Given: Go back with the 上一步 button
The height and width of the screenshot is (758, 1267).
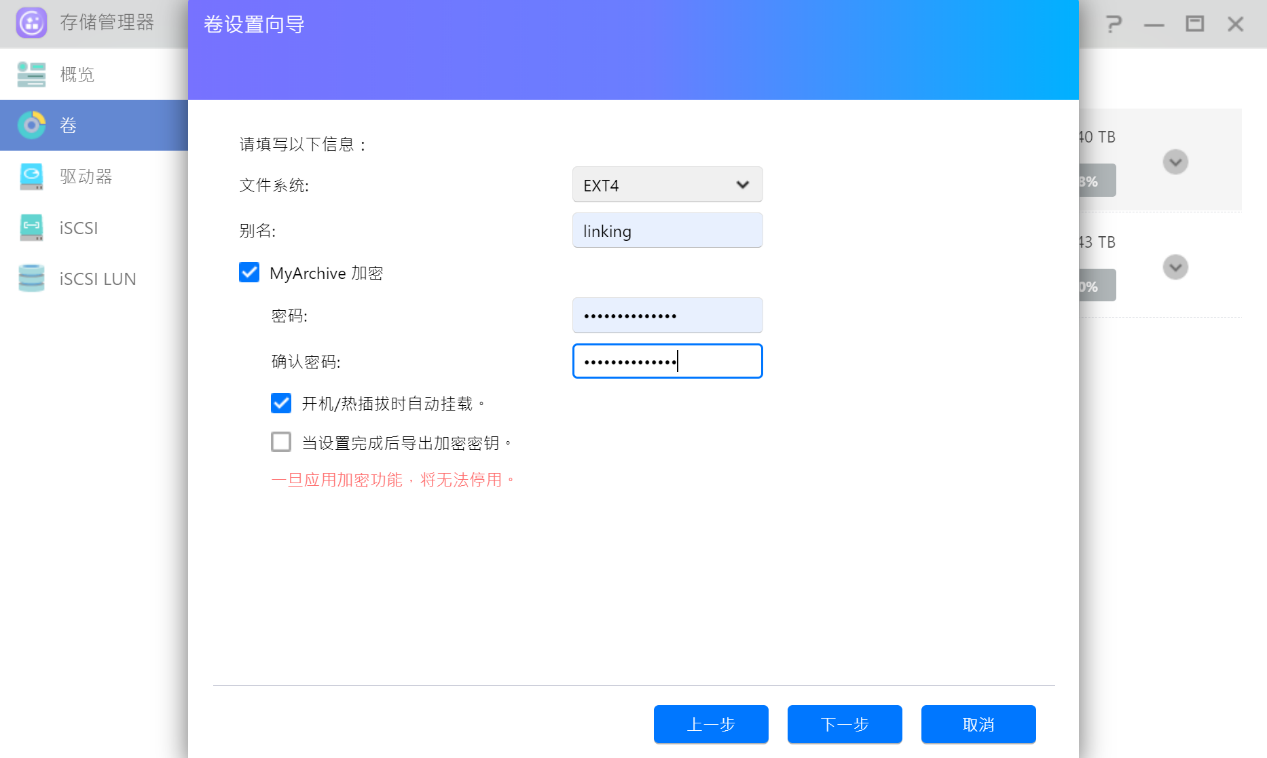Looking at the screenshot, I should [x=711, y=724].
